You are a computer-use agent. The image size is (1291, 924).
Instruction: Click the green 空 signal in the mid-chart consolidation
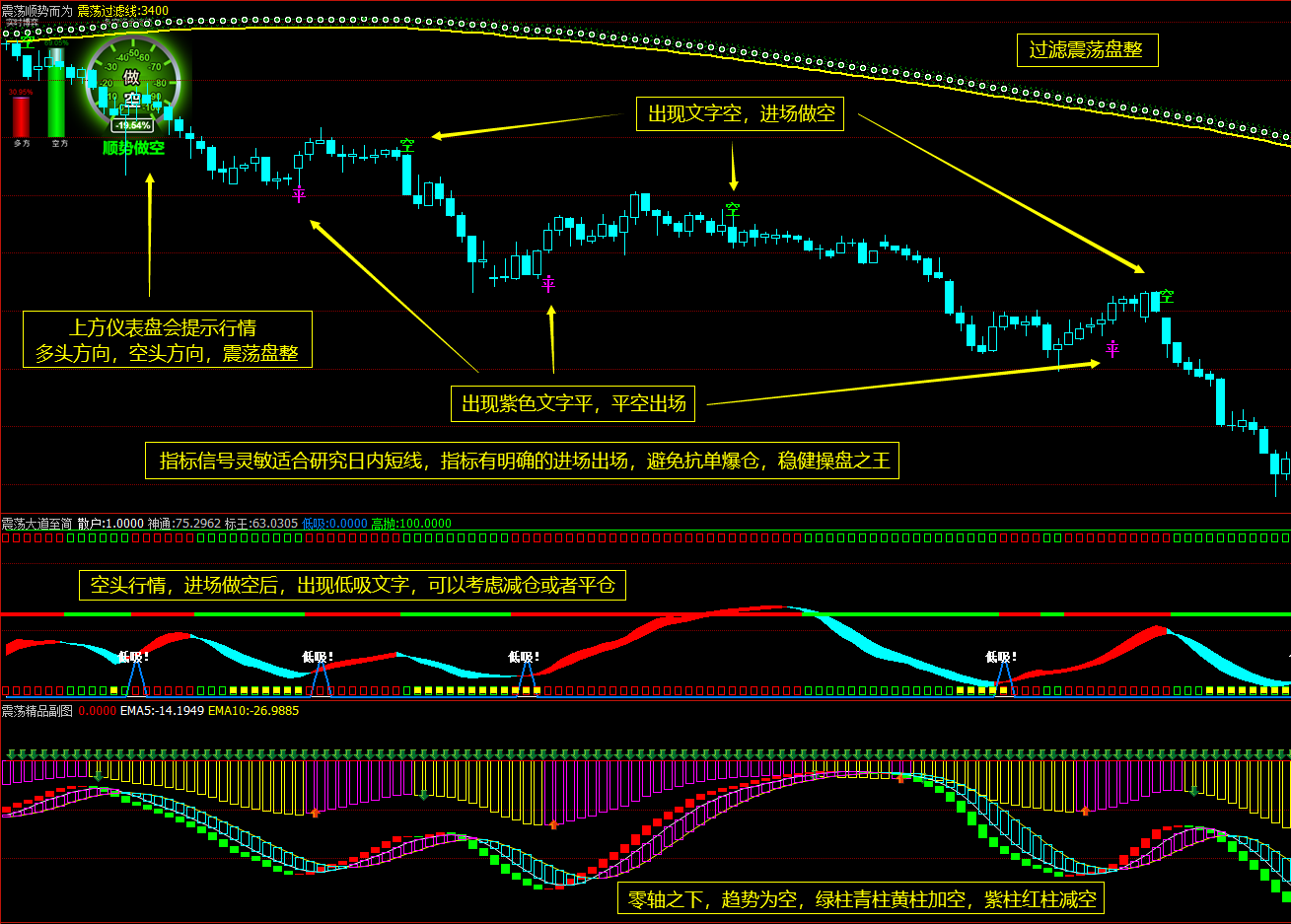click(x=733, y=209)
